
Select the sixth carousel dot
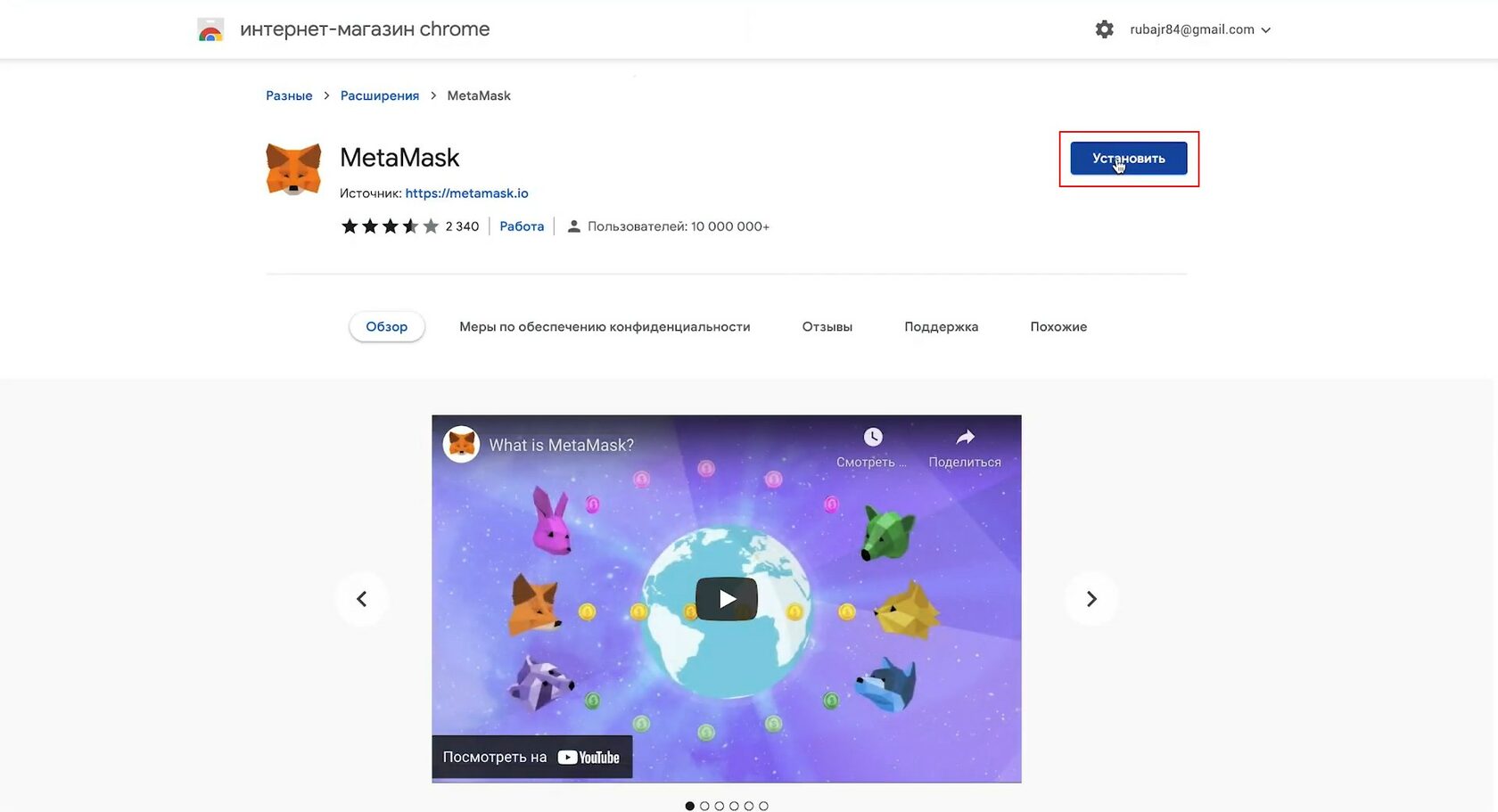coord(763,806)
